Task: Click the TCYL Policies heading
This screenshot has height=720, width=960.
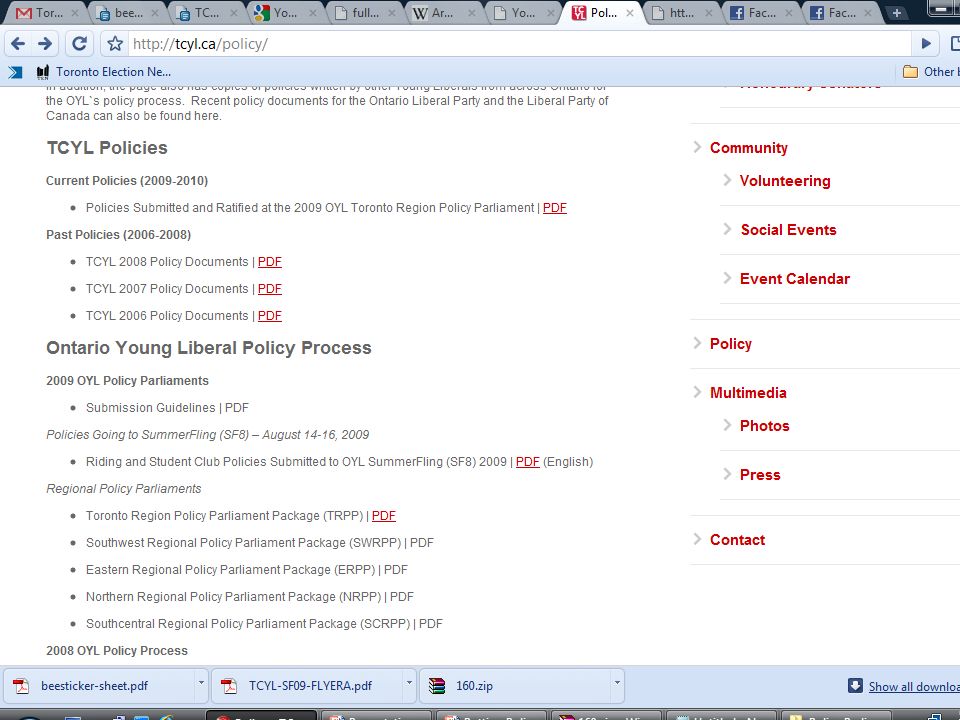Action: coord(107,148)
